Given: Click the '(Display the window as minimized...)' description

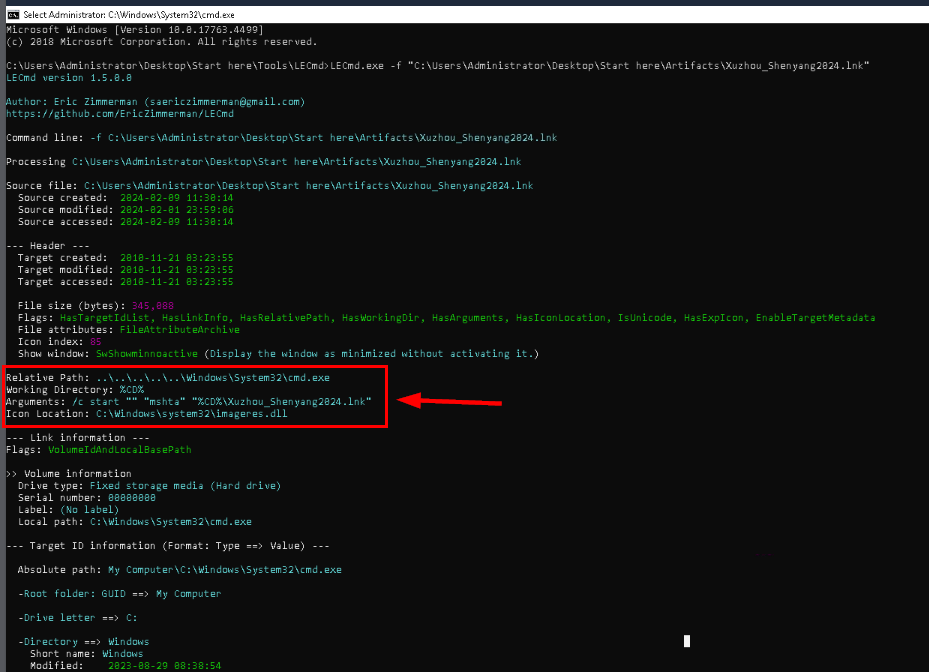Looking at the screenshot, I should (371, 354).
